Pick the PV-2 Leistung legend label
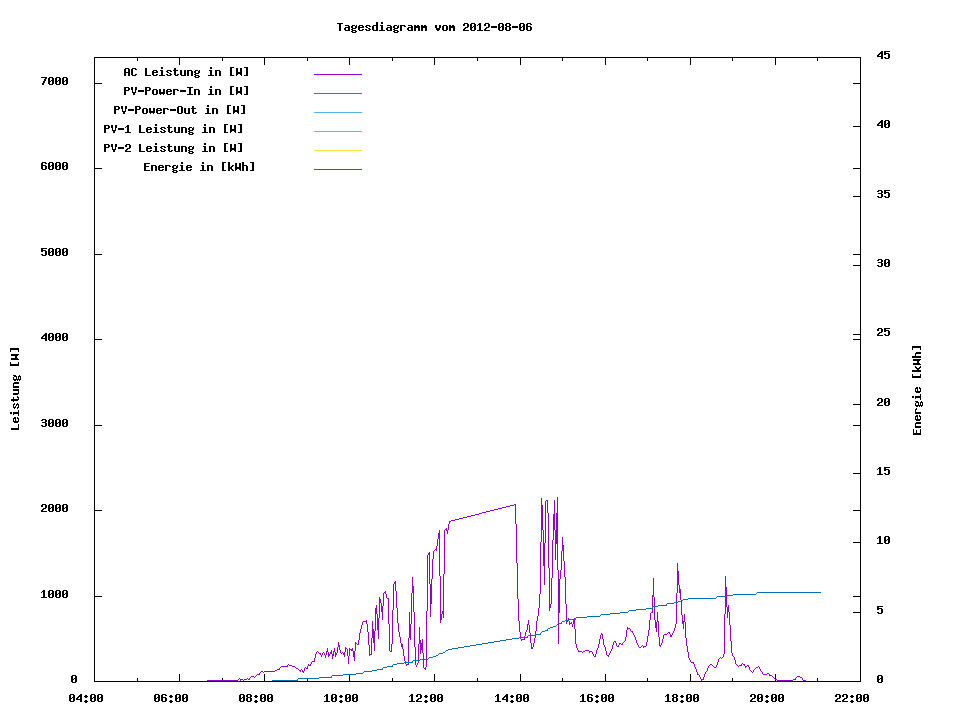960x720 pixels. (173, 148)
